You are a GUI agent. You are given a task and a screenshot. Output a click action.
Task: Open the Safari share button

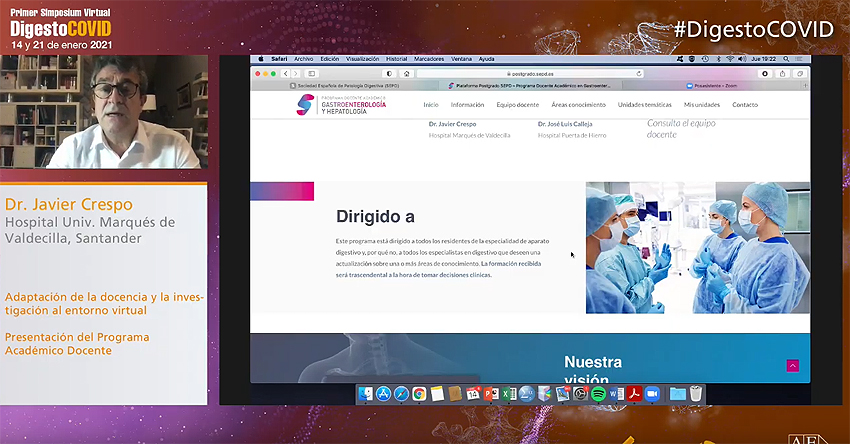(782, 74)
